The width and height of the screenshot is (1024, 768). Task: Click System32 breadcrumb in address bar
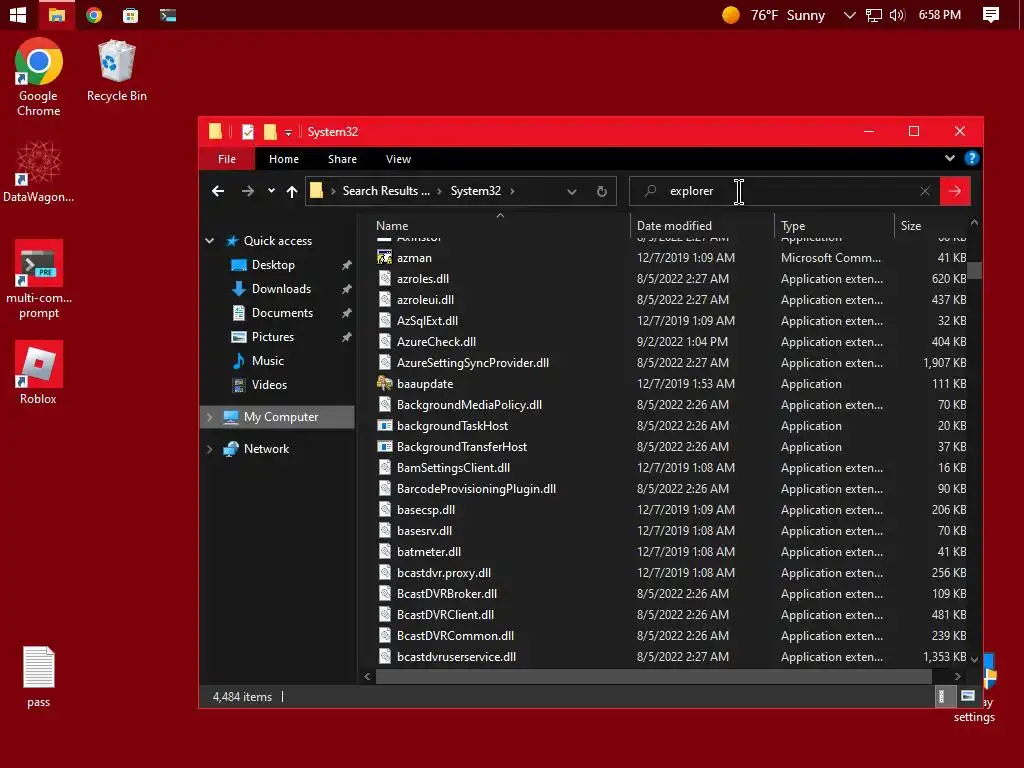475,191
